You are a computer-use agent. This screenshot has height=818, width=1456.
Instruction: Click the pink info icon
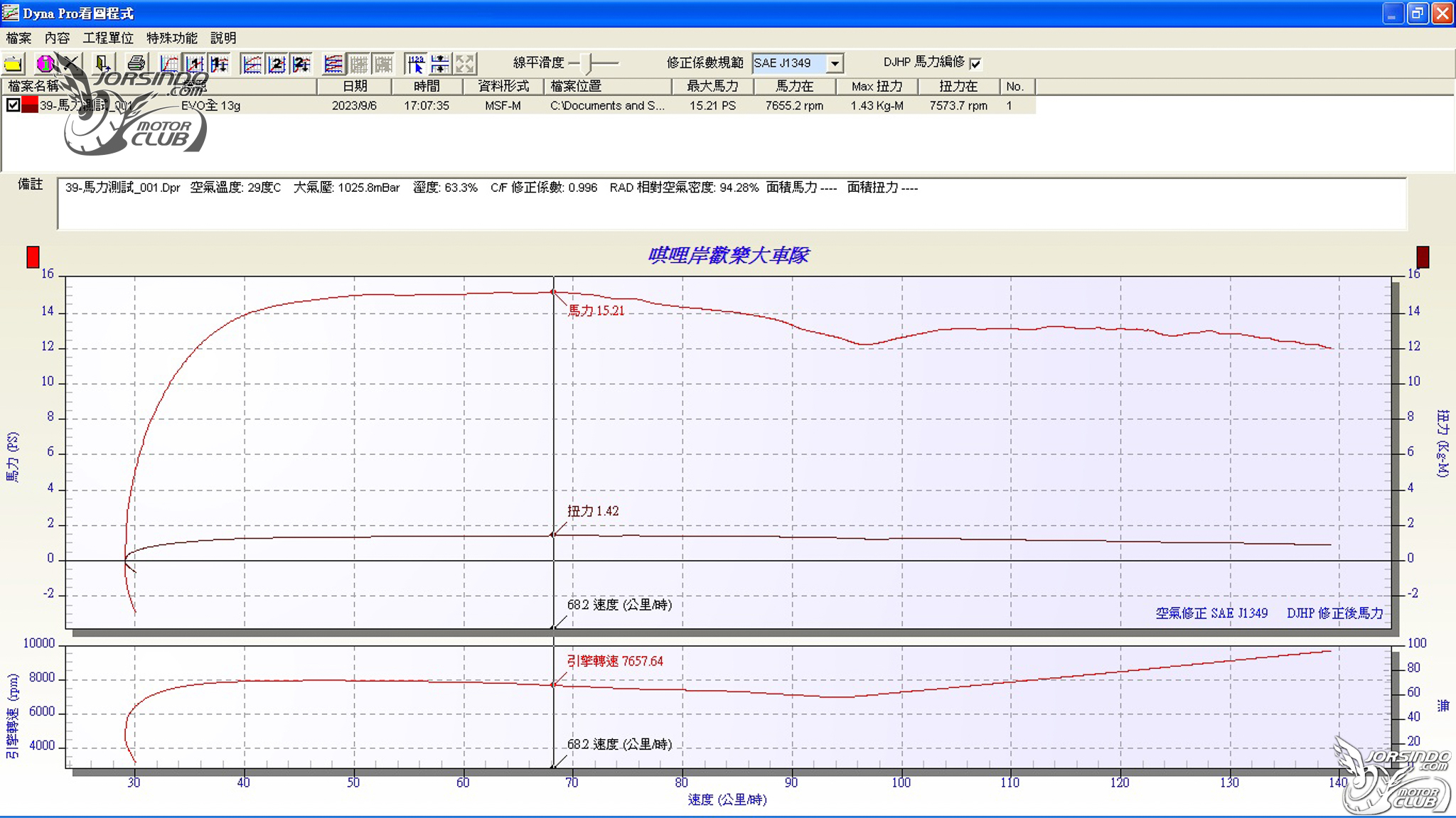[x=45, y=64]
